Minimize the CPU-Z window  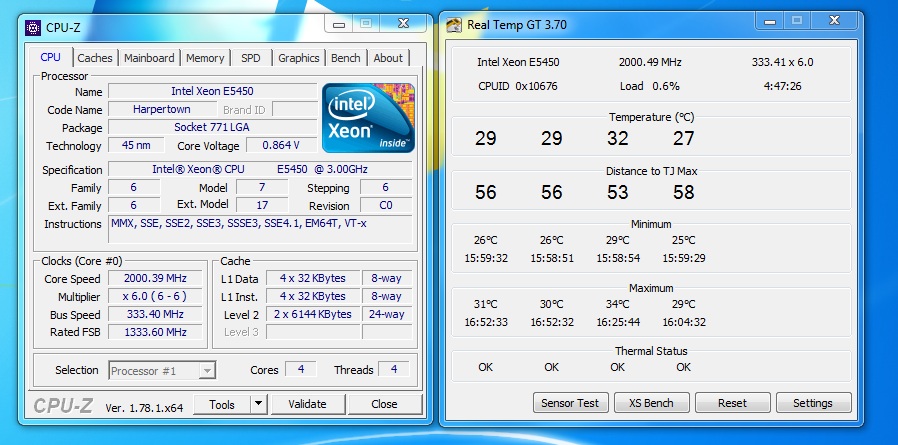coord(339,24)
